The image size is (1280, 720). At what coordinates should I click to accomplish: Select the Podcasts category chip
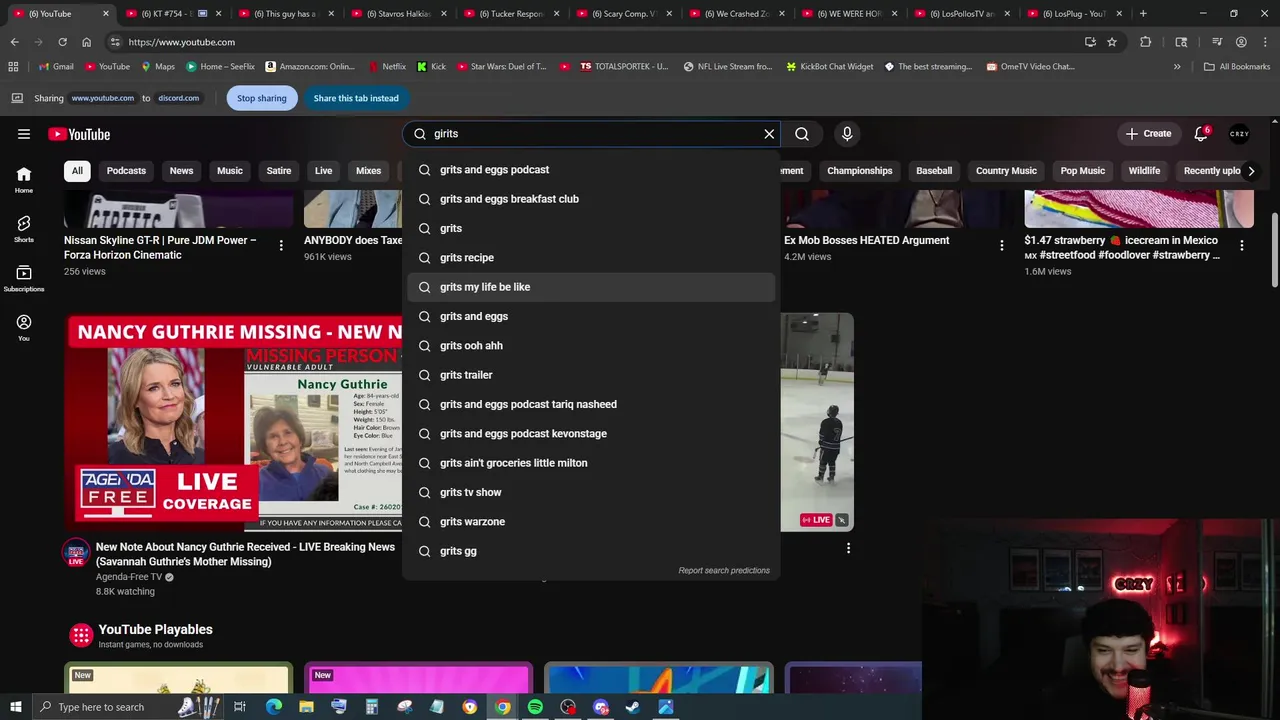coord(126,171)
